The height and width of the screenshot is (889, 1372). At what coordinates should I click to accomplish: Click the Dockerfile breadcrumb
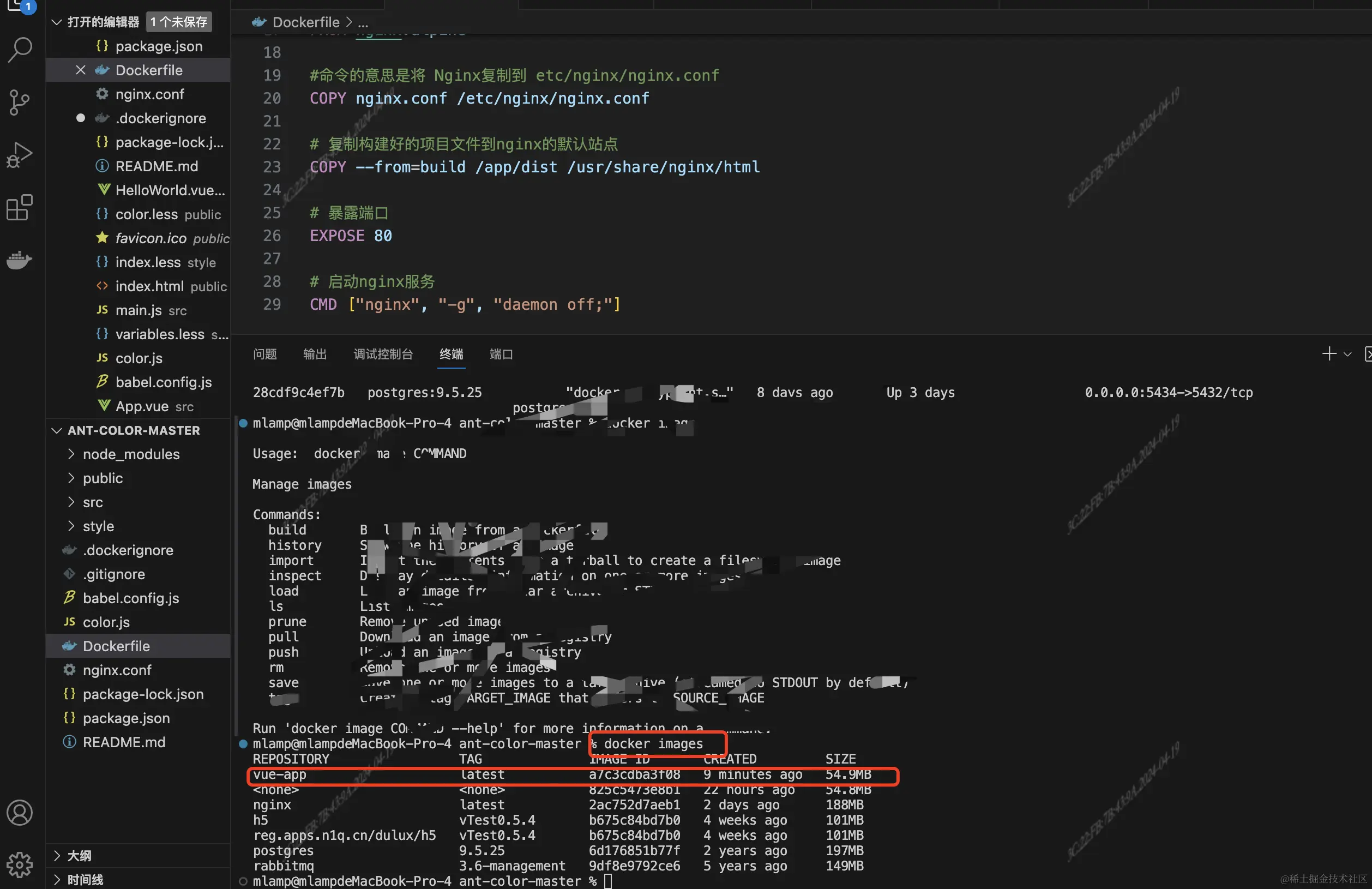point(305,22)
